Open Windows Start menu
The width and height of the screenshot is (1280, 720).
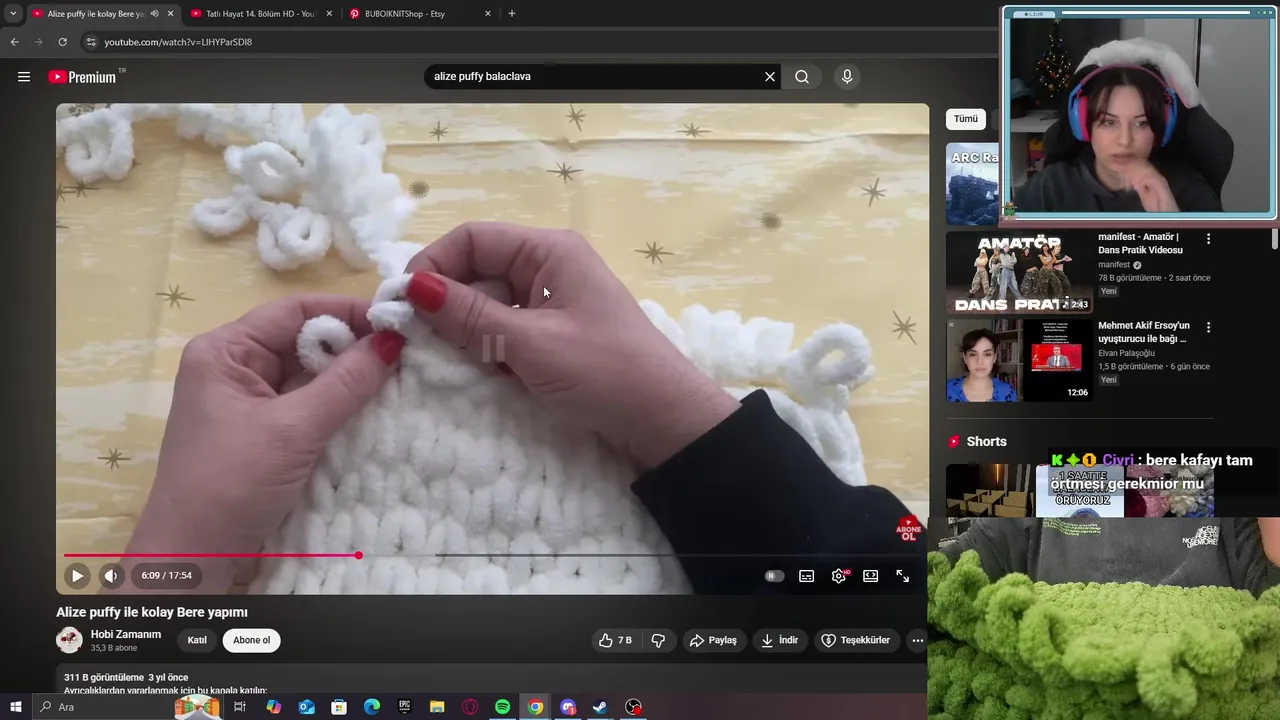click(15, 707)
